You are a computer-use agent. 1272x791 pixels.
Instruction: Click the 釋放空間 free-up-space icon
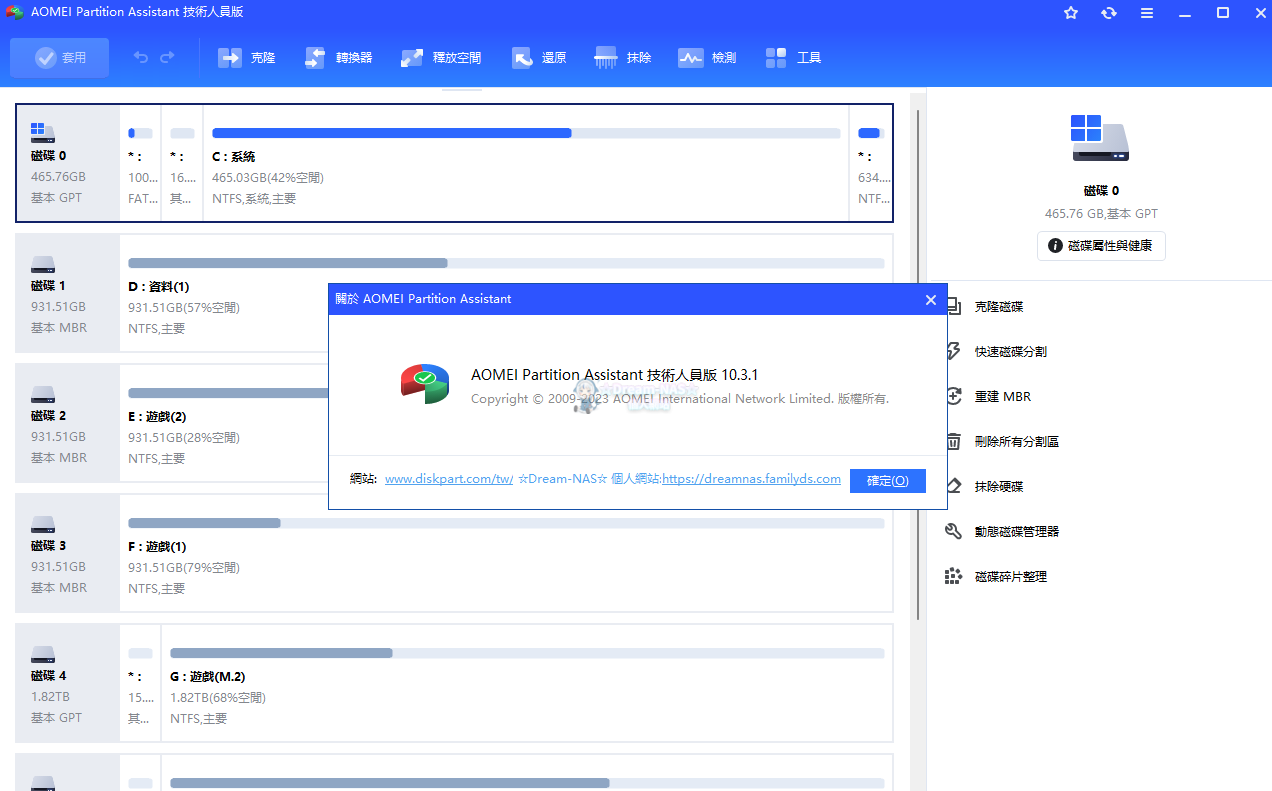pos(441,57)
